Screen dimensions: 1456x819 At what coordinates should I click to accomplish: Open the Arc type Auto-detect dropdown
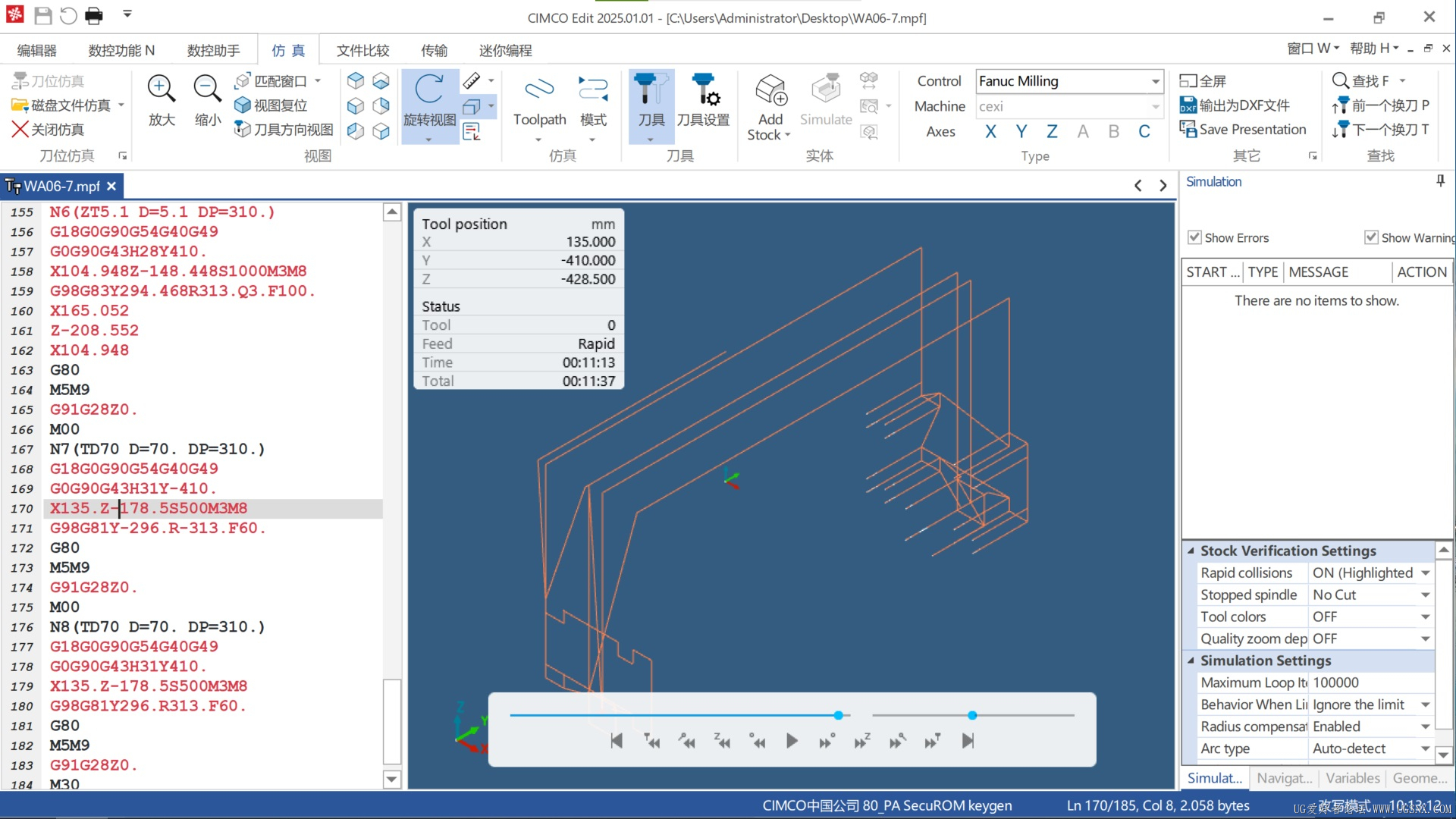[x=1426, y=749]
